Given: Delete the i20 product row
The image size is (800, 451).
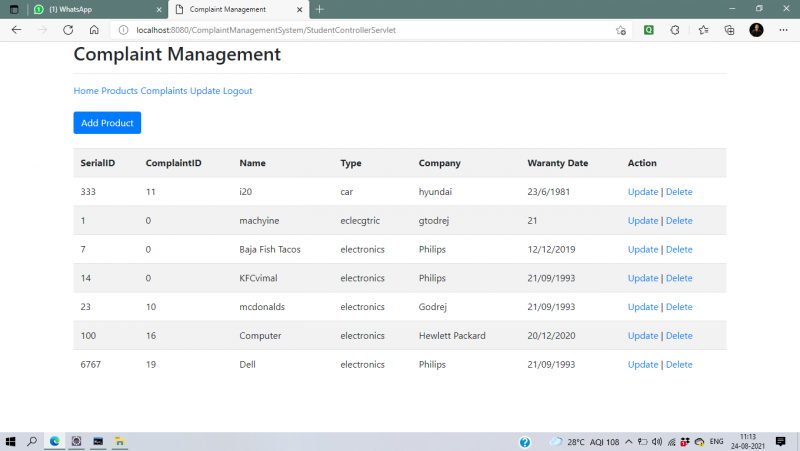Looking at the screenshot, I should [x=679, y=192].
